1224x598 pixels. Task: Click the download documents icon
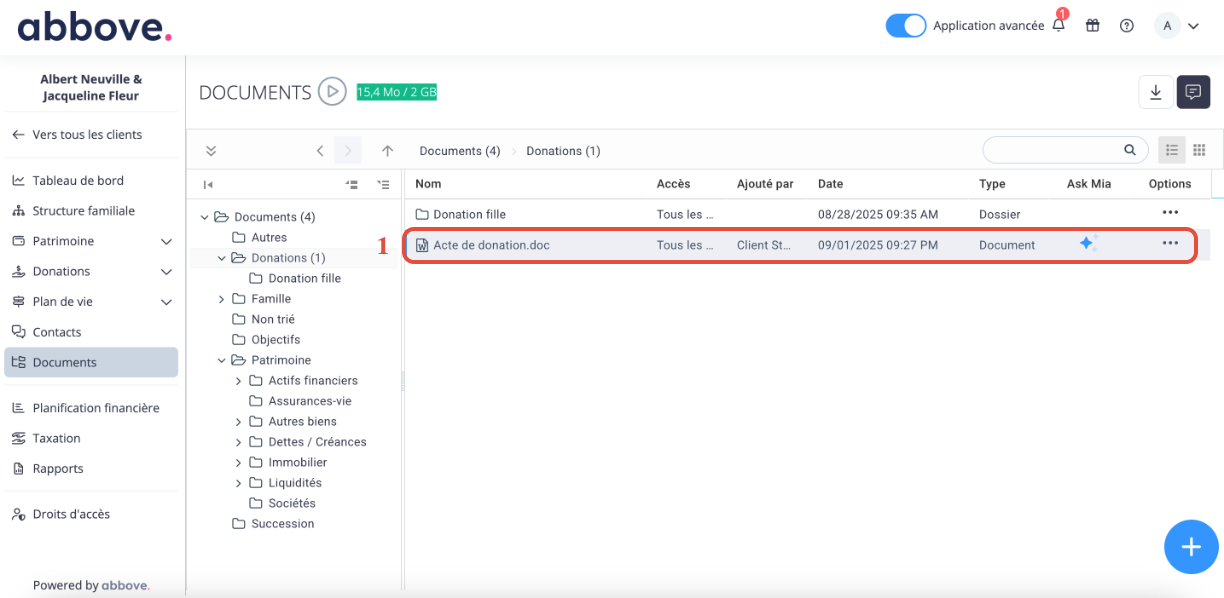pos(1156,92)
